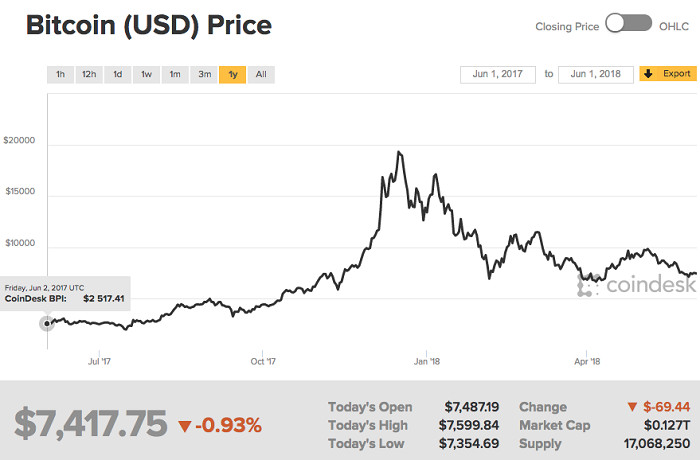Choose the 3m range button
Image resolution: width=700 pixels, height=460 pixels.
point(204,75)
